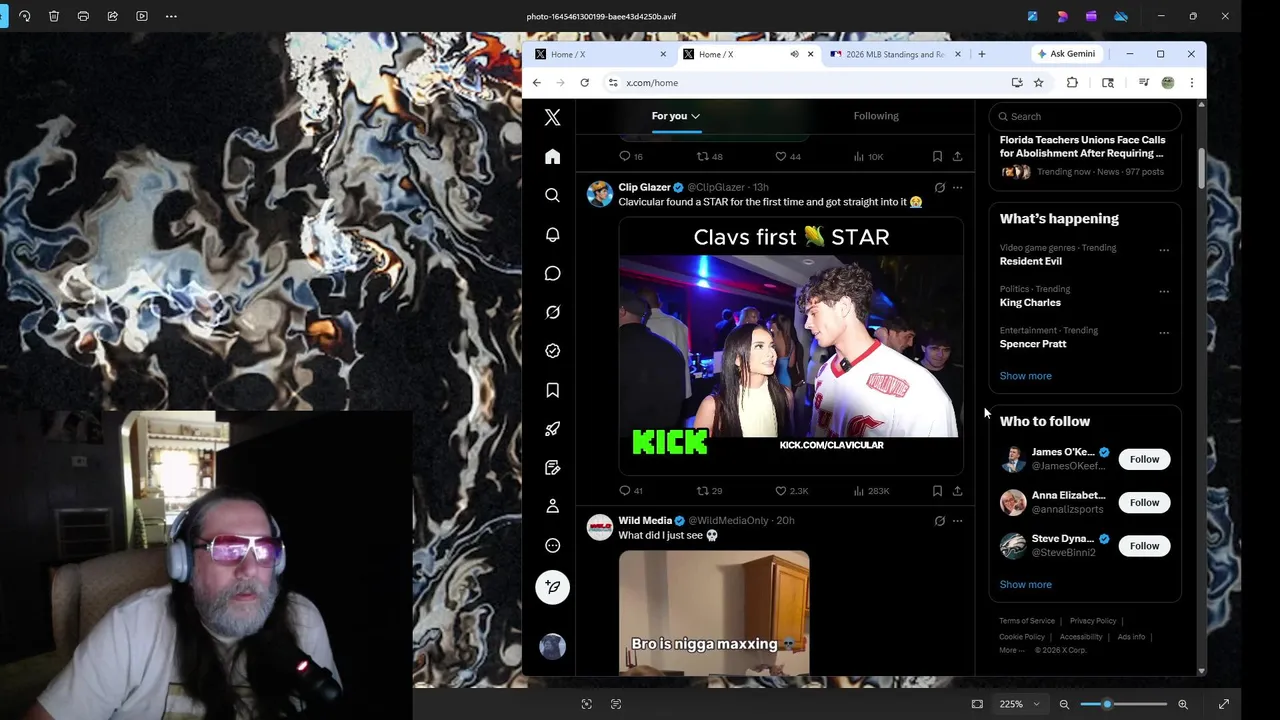Bookmark the post with 10K views

[937, 157]
